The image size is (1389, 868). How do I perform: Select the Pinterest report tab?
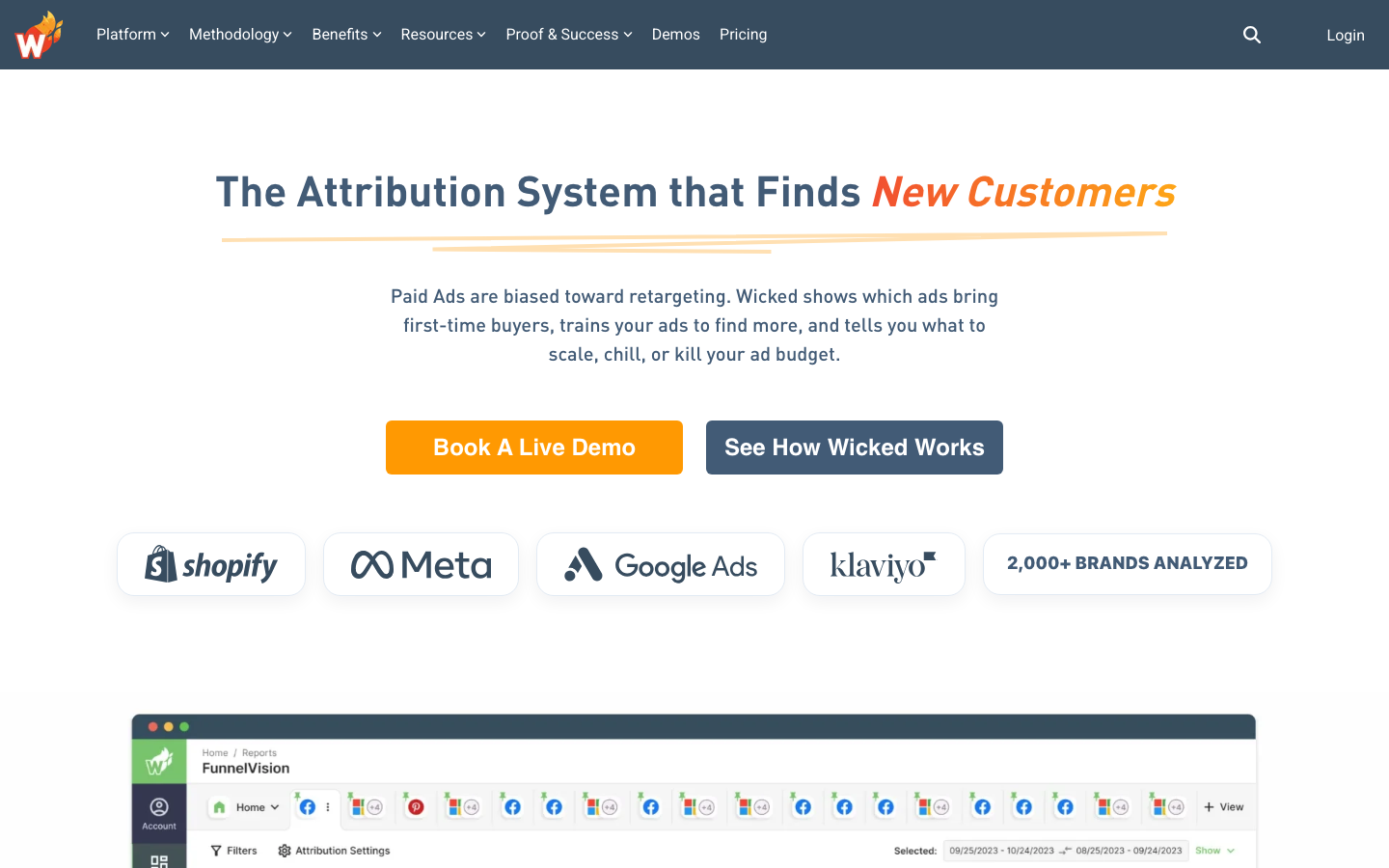pyautogui.click(x=416, y=807)
